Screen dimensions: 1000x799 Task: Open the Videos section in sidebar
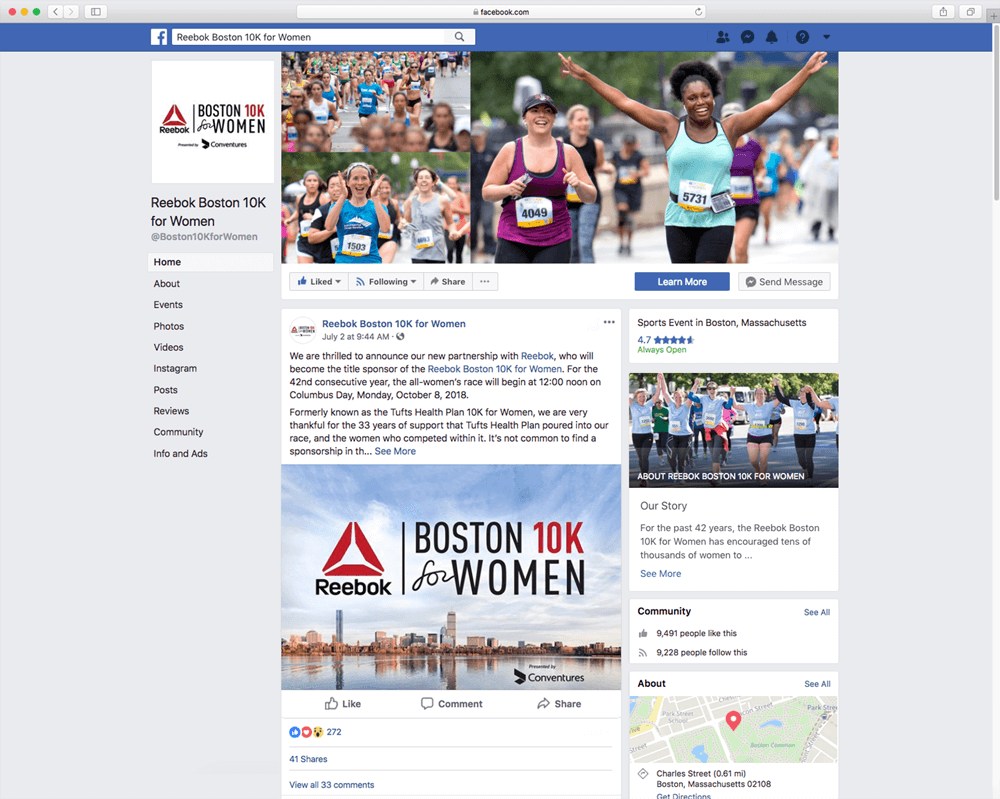click(168, 348)
